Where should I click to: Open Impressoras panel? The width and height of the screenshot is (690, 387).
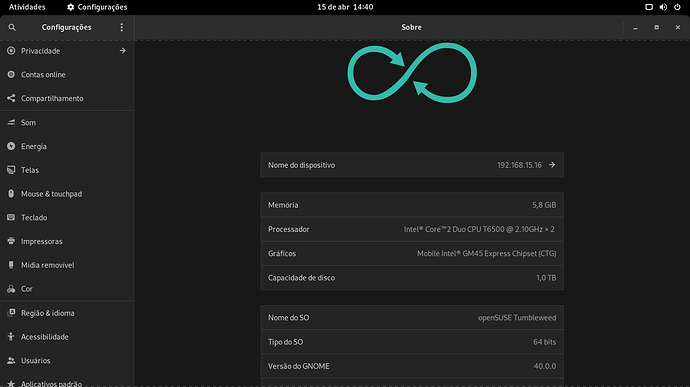(x=67, y=241)
